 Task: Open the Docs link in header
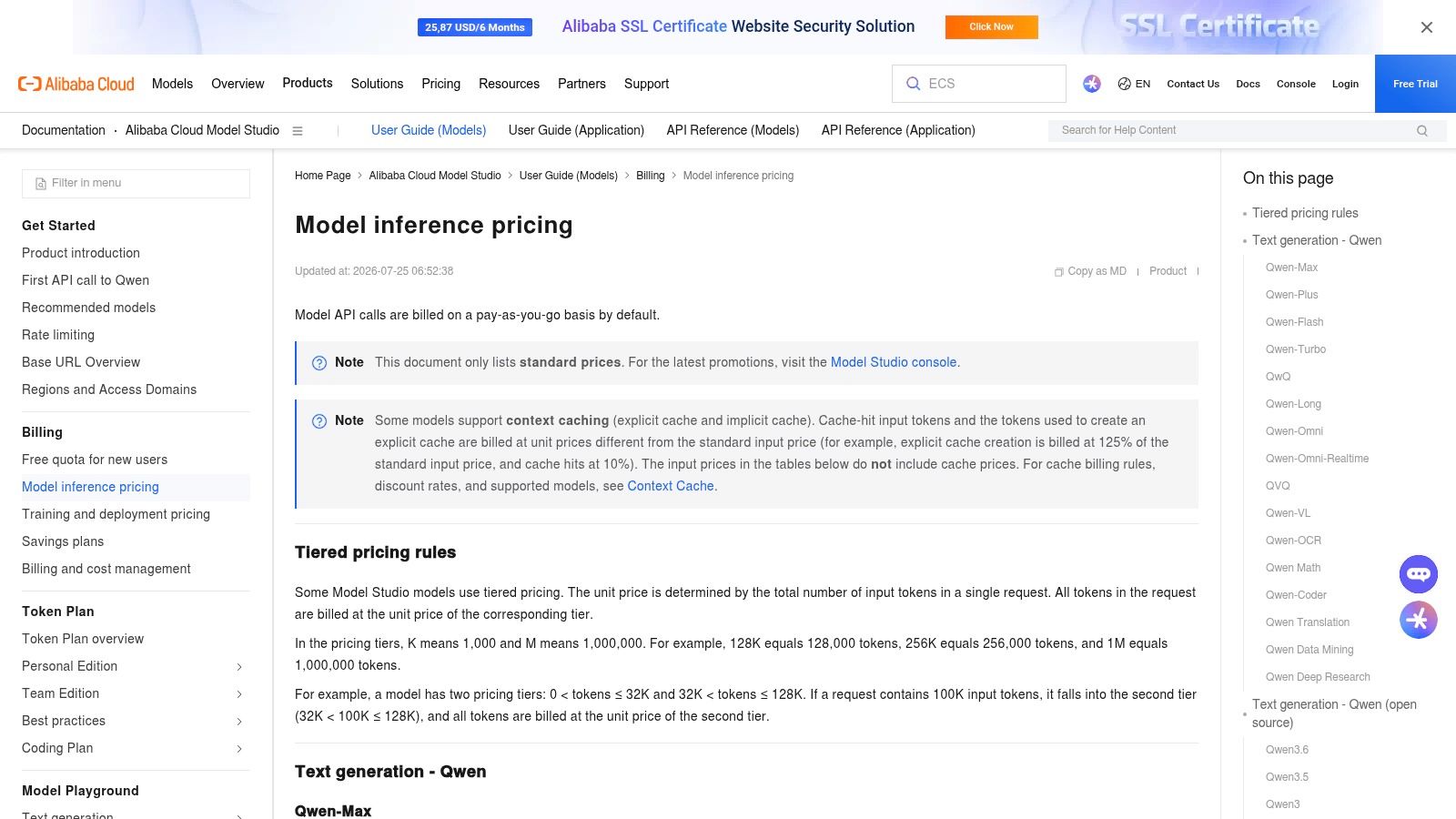pos(1248,84)
